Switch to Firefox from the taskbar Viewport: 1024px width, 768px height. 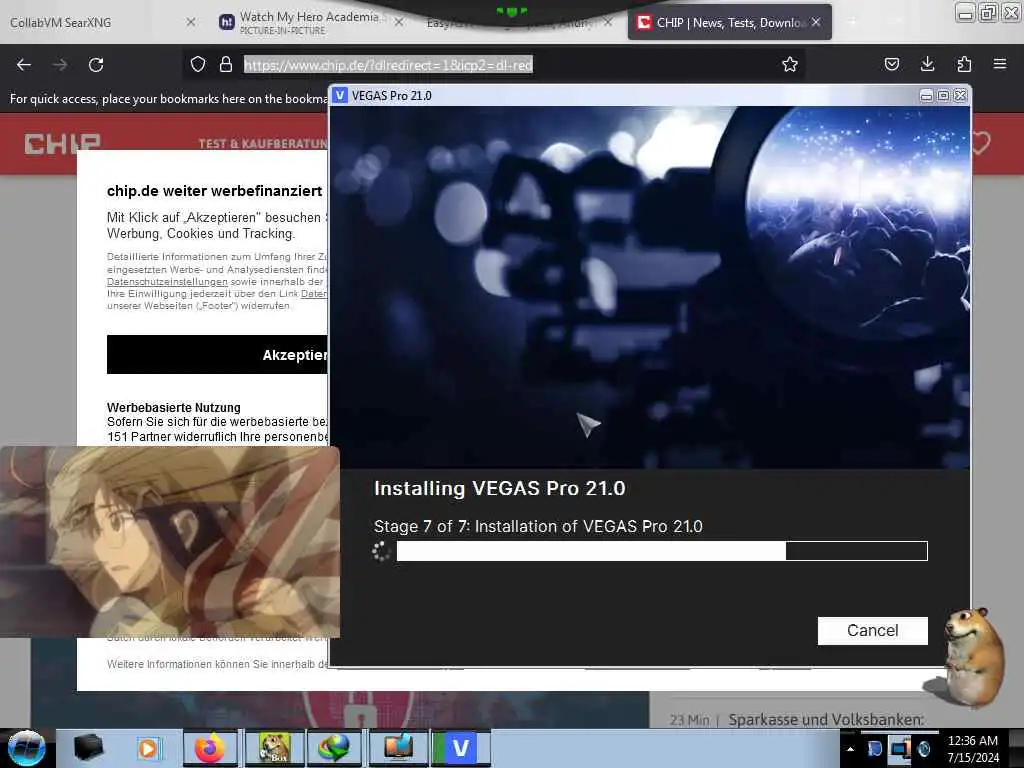point(210,748)
